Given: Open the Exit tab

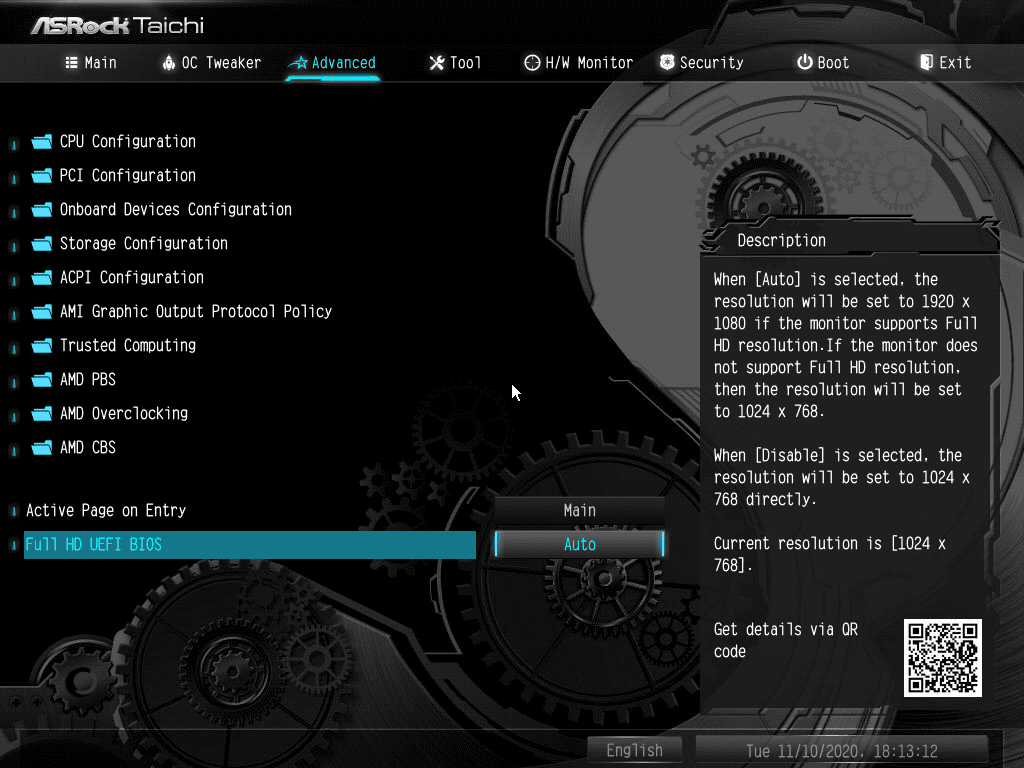Looking at the screenshot, I should coord(946,63).
